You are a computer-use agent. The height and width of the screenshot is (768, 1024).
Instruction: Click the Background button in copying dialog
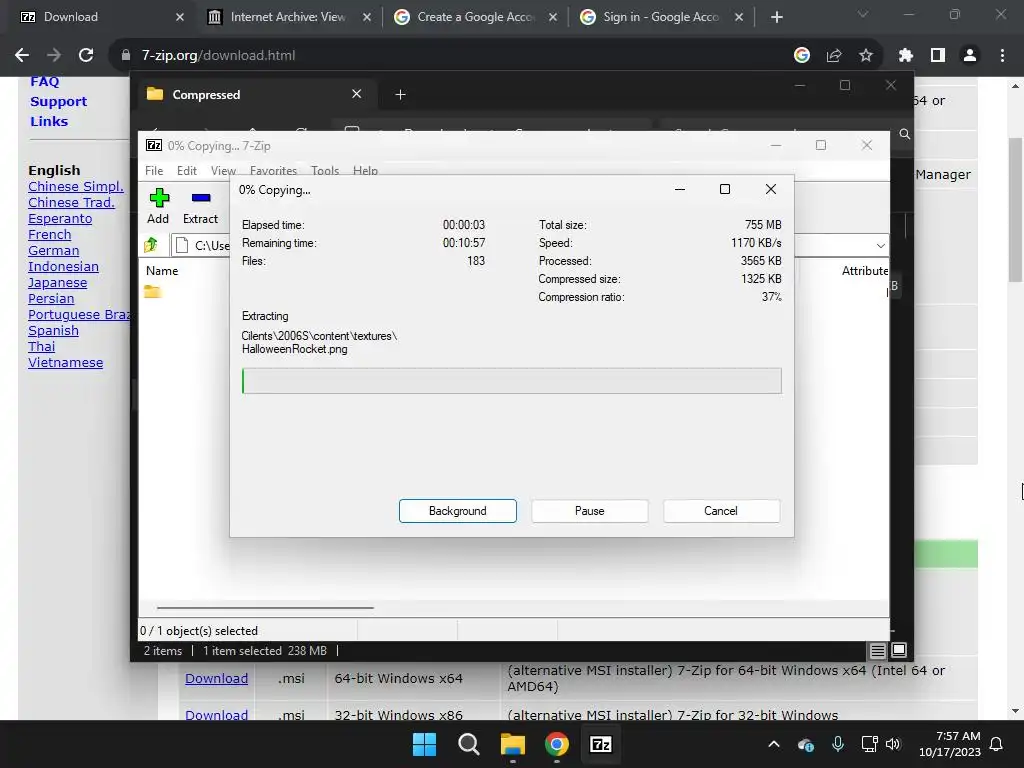[x=458, y=511]
